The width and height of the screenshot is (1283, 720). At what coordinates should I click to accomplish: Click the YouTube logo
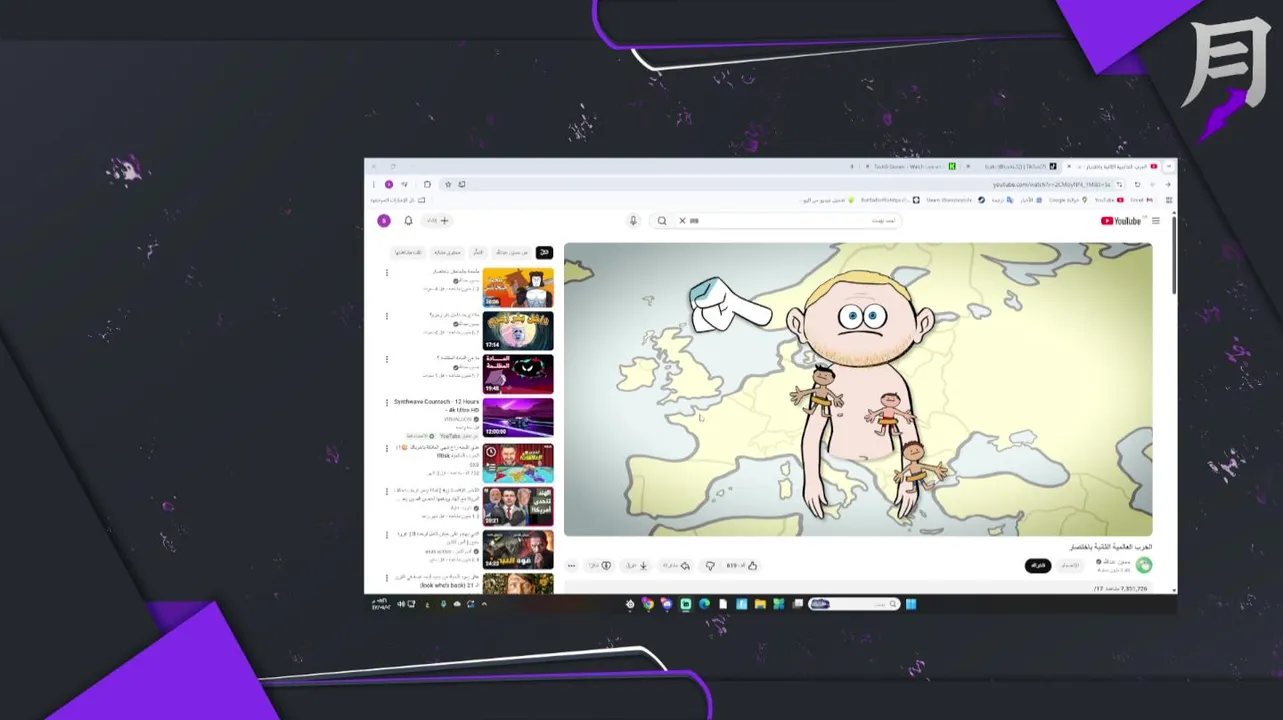[x=1121, y=221]
